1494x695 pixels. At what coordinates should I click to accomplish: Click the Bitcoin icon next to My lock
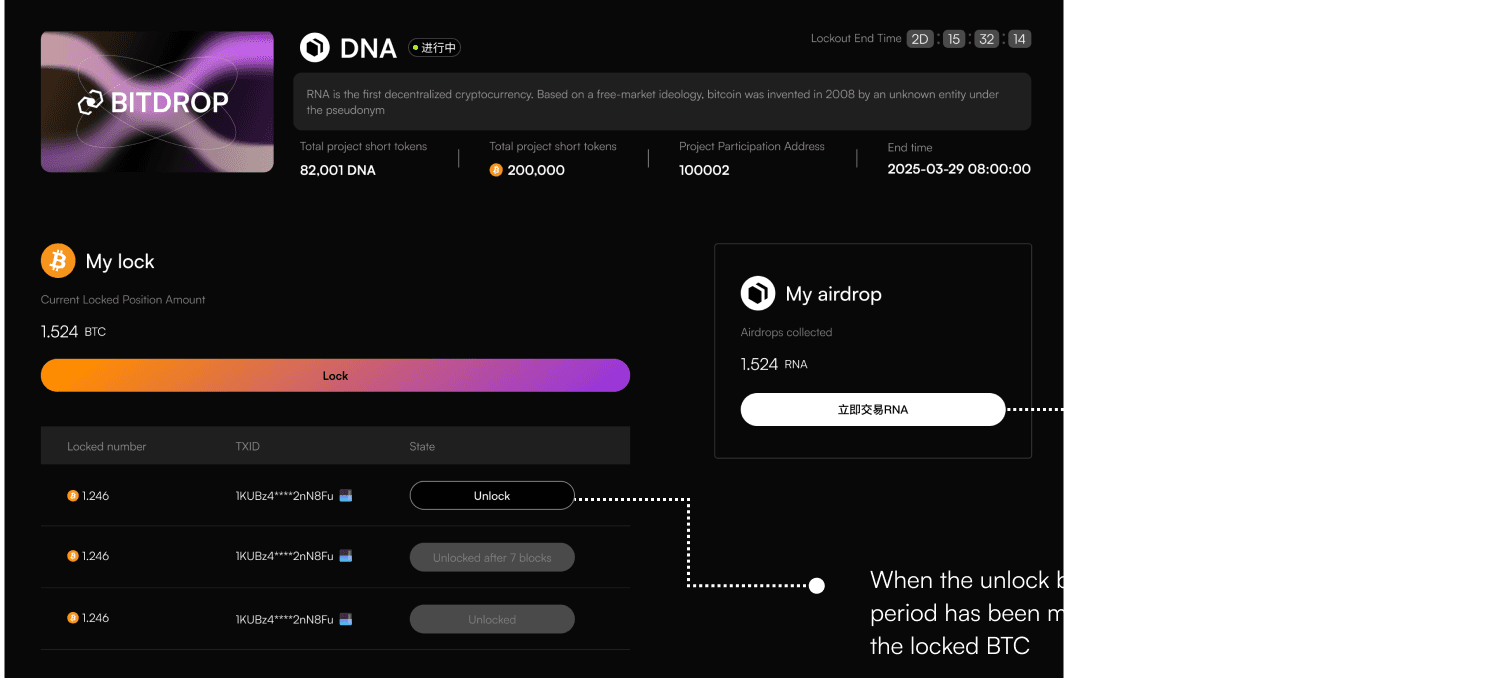click(58, 261)
